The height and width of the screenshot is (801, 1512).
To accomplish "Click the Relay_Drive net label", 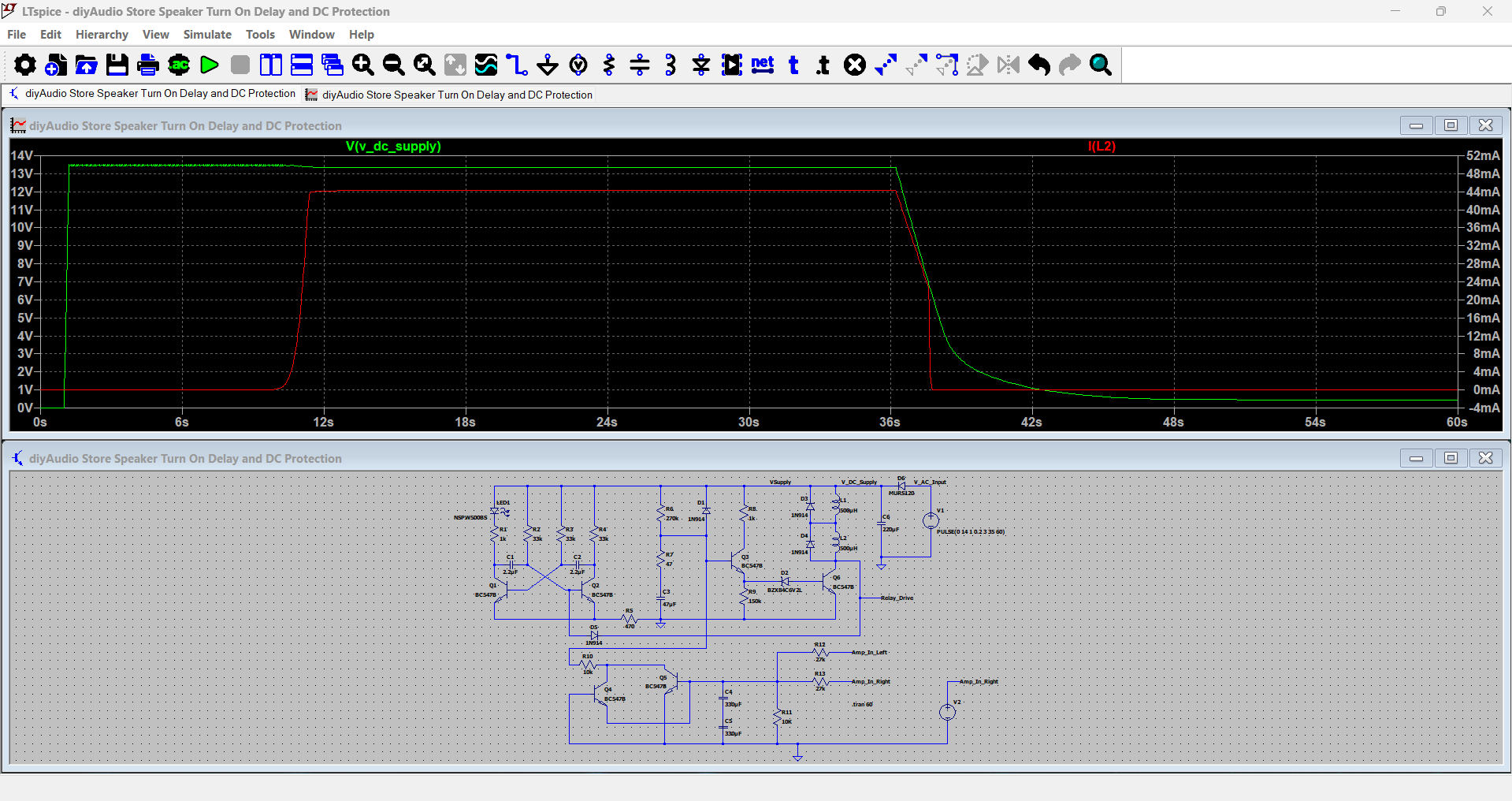I will [897, 598].
